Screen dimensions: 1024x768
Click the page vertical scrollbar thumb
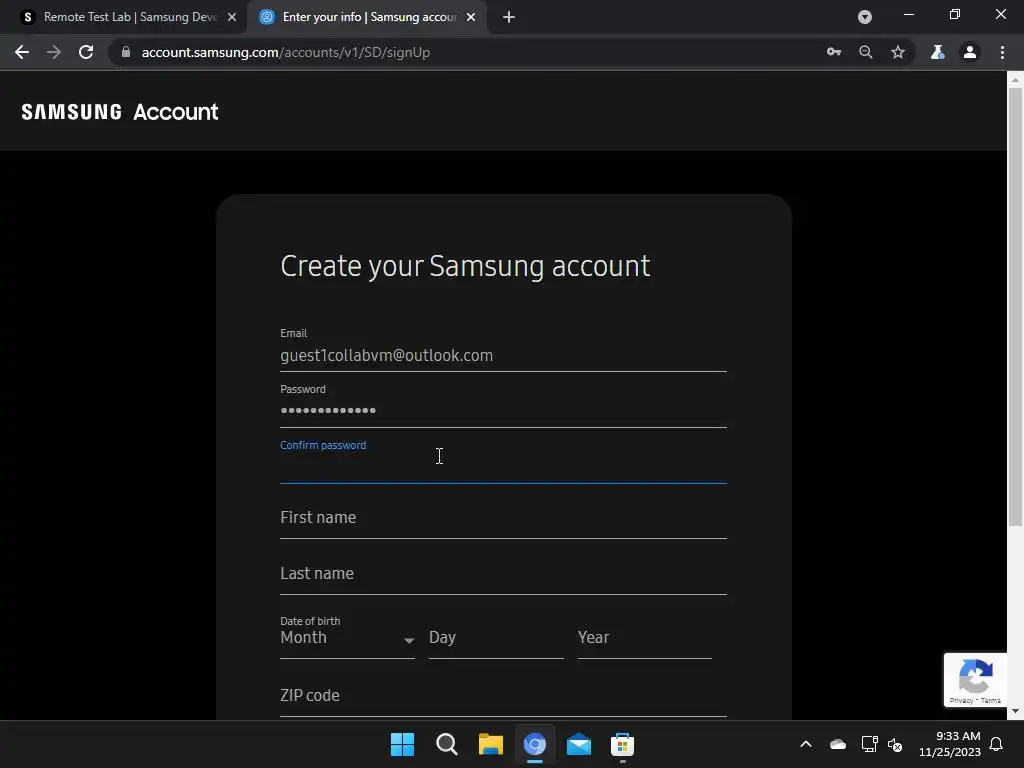click(1015, 307)
